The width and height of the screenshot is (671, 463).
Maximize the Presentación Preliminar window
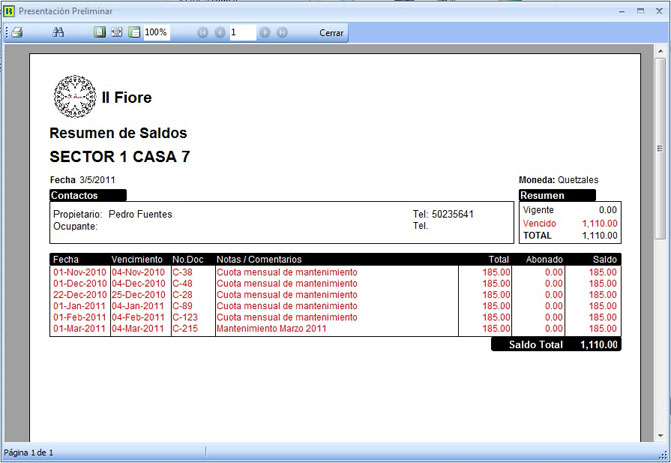point(639,10)
